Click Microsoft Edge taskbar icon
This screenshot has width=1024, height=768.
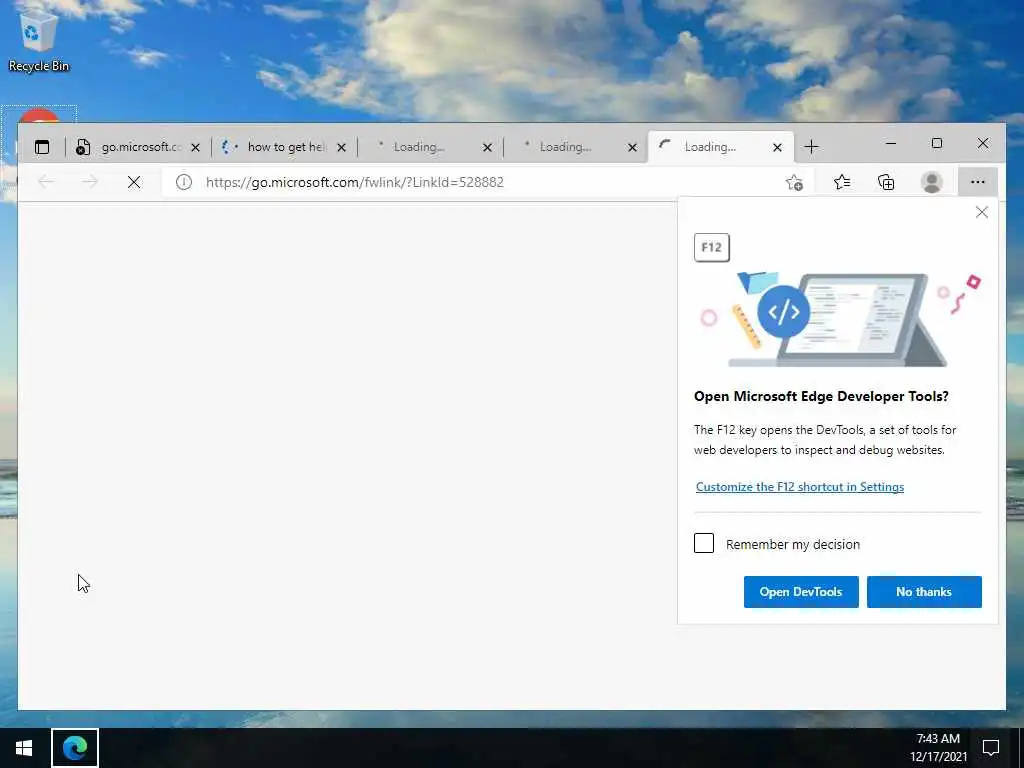[75, 748]
